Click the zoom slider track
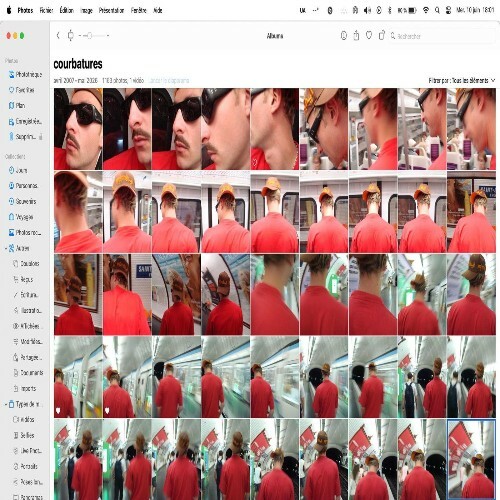This screenshot has height=500, width=500. pos(95,35)
